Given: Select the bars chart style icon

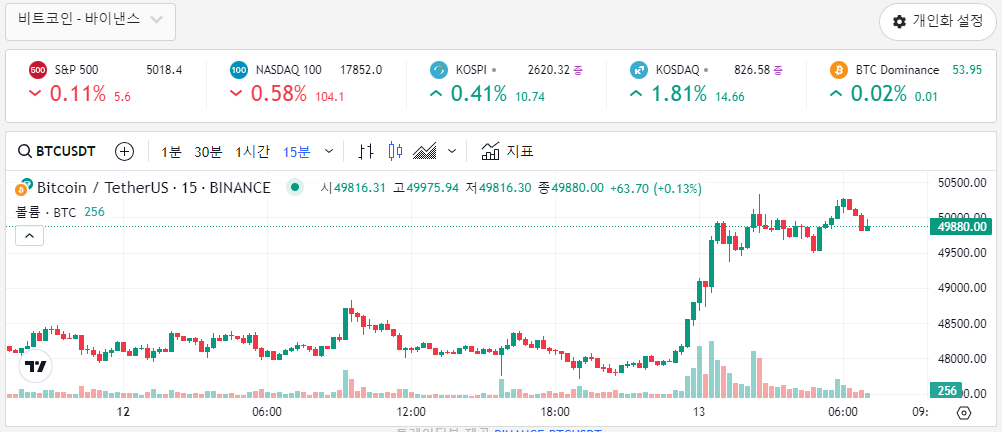Looking at the screenshot, I should pyautogui.click(x=366, y=151).
